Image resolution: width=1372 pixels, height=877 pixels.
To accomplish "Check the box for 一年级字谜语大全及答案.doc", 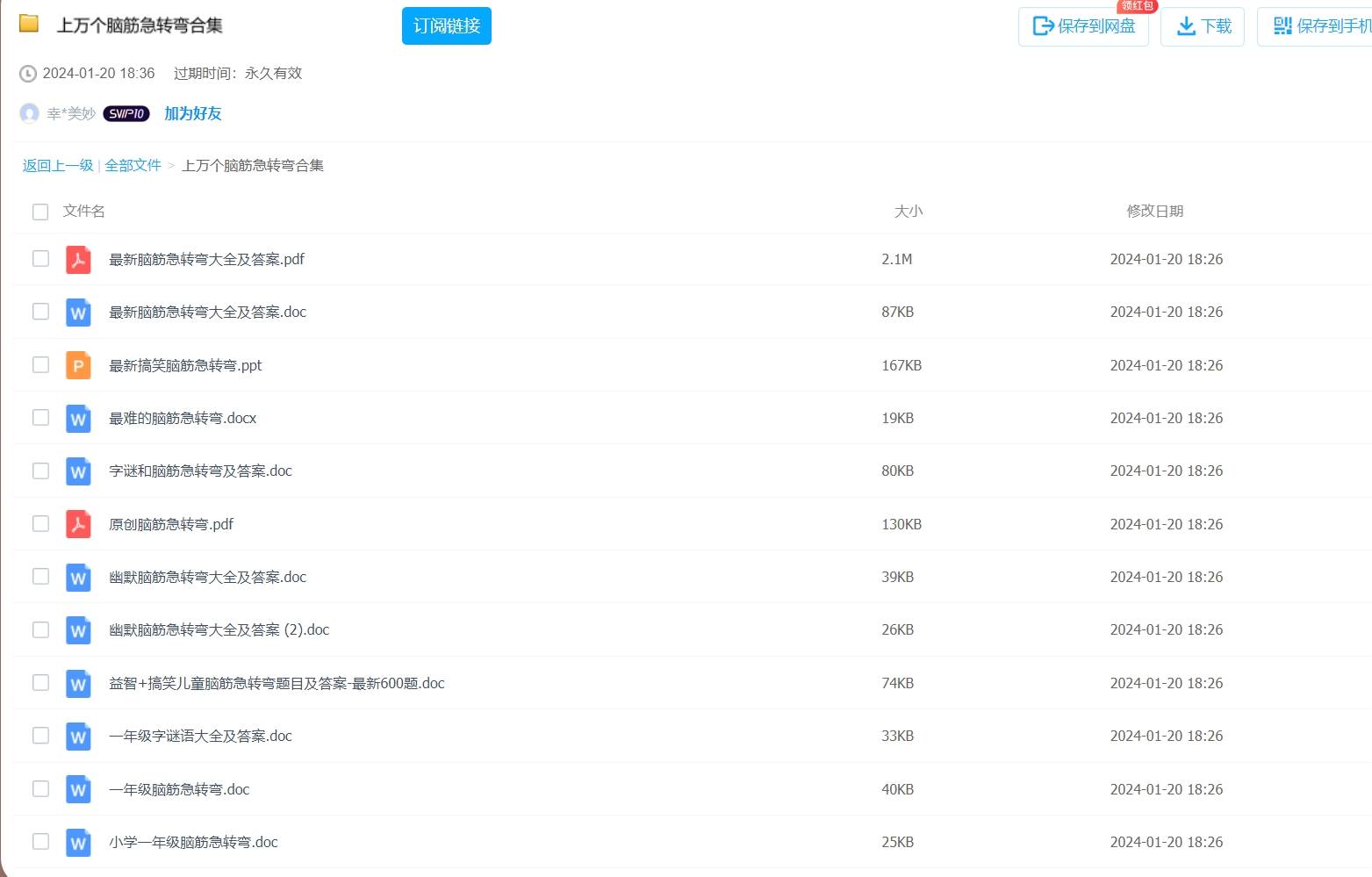I will pyautogui.click(x=40, y=735).
